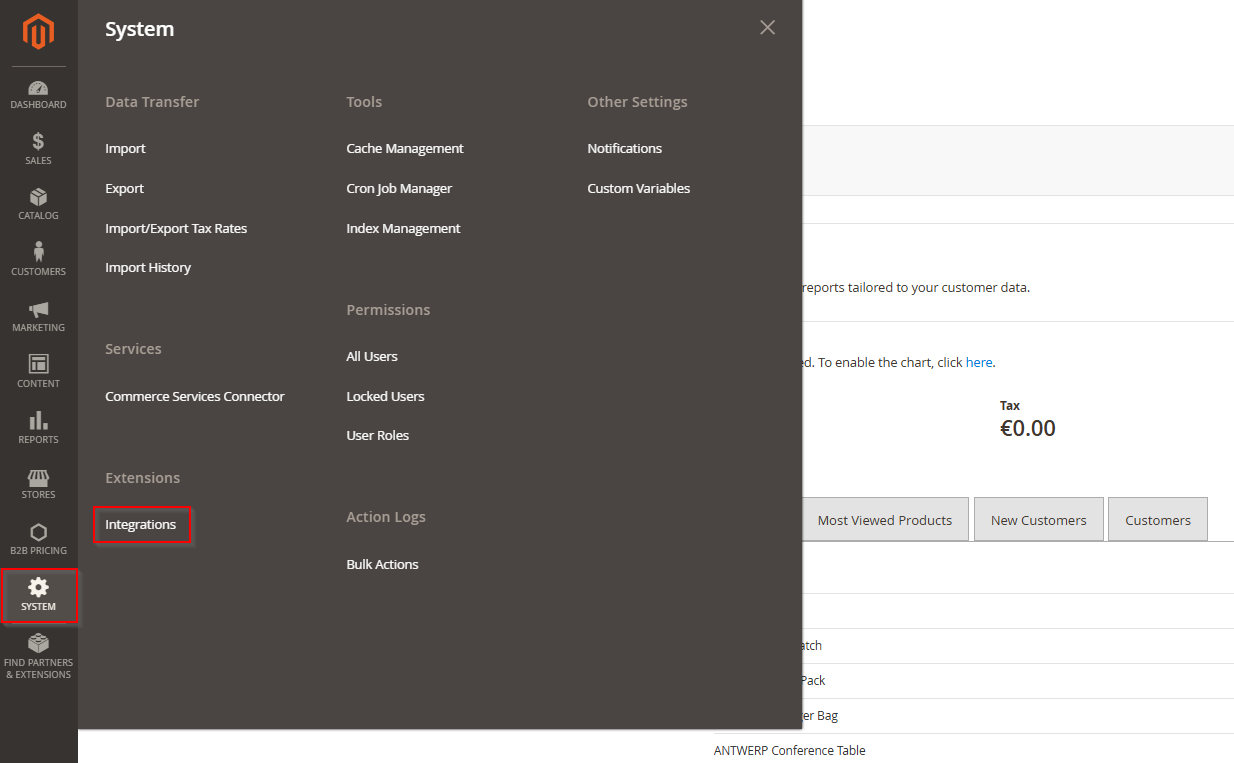This screenshot has width=1234, height=763.
Task: Open Bulk Actions under Action Logs
Action: tap(382, 564)
